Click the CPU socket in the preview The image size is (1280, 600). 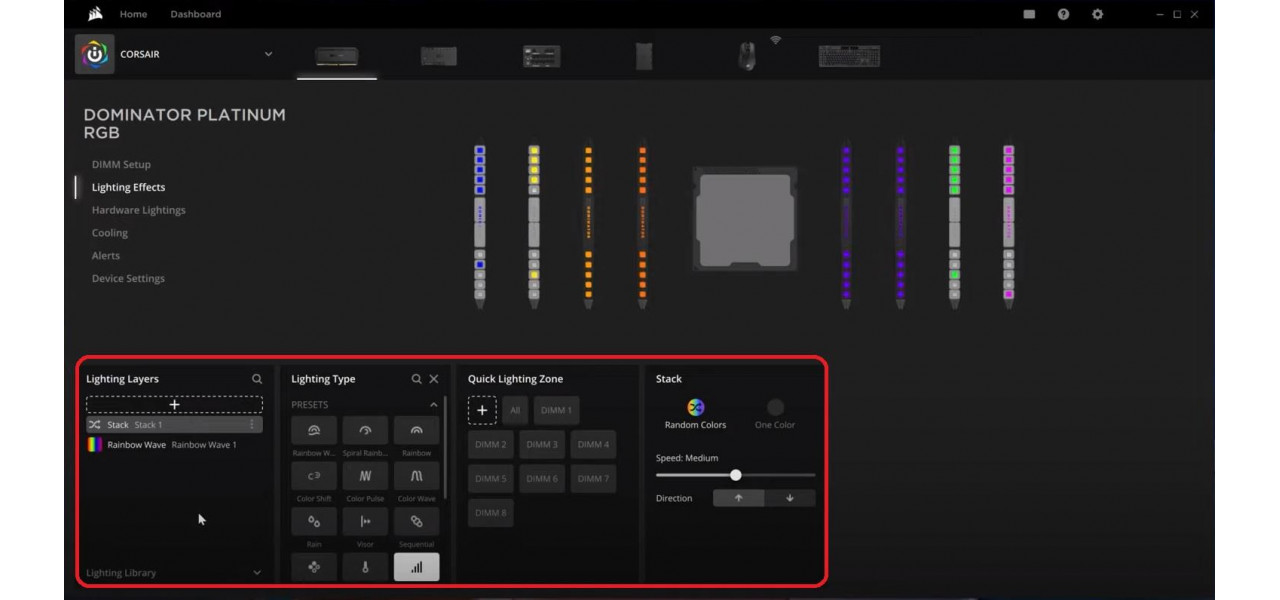coord(745,220)
